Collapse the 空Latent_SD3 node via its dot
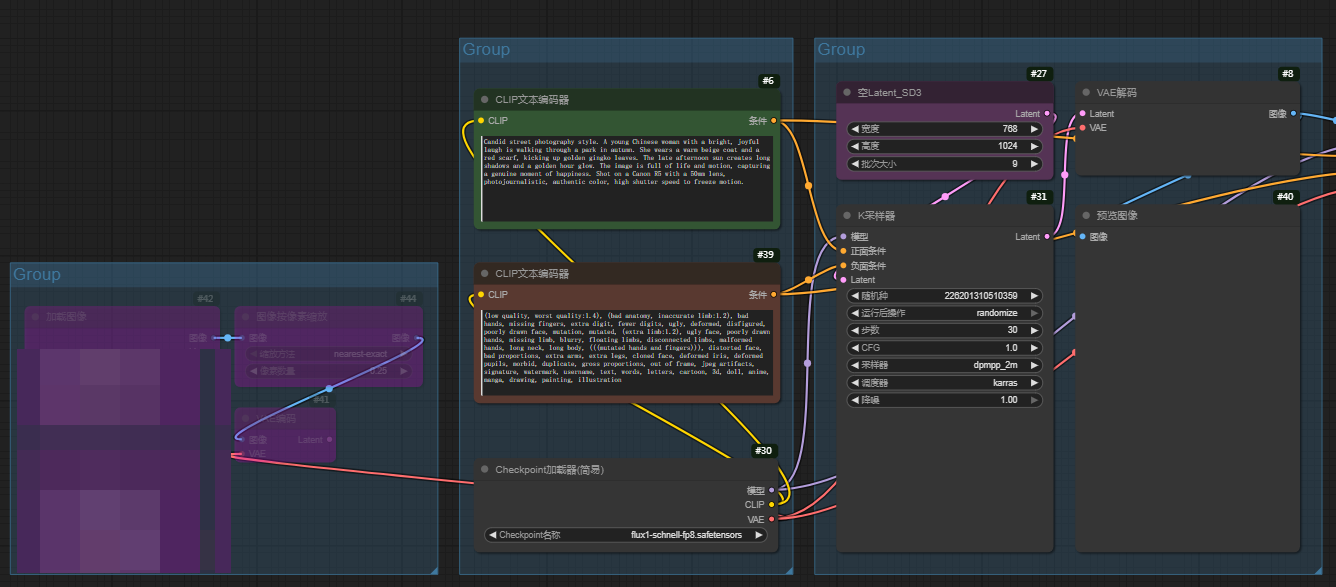 tap(846, 93)
